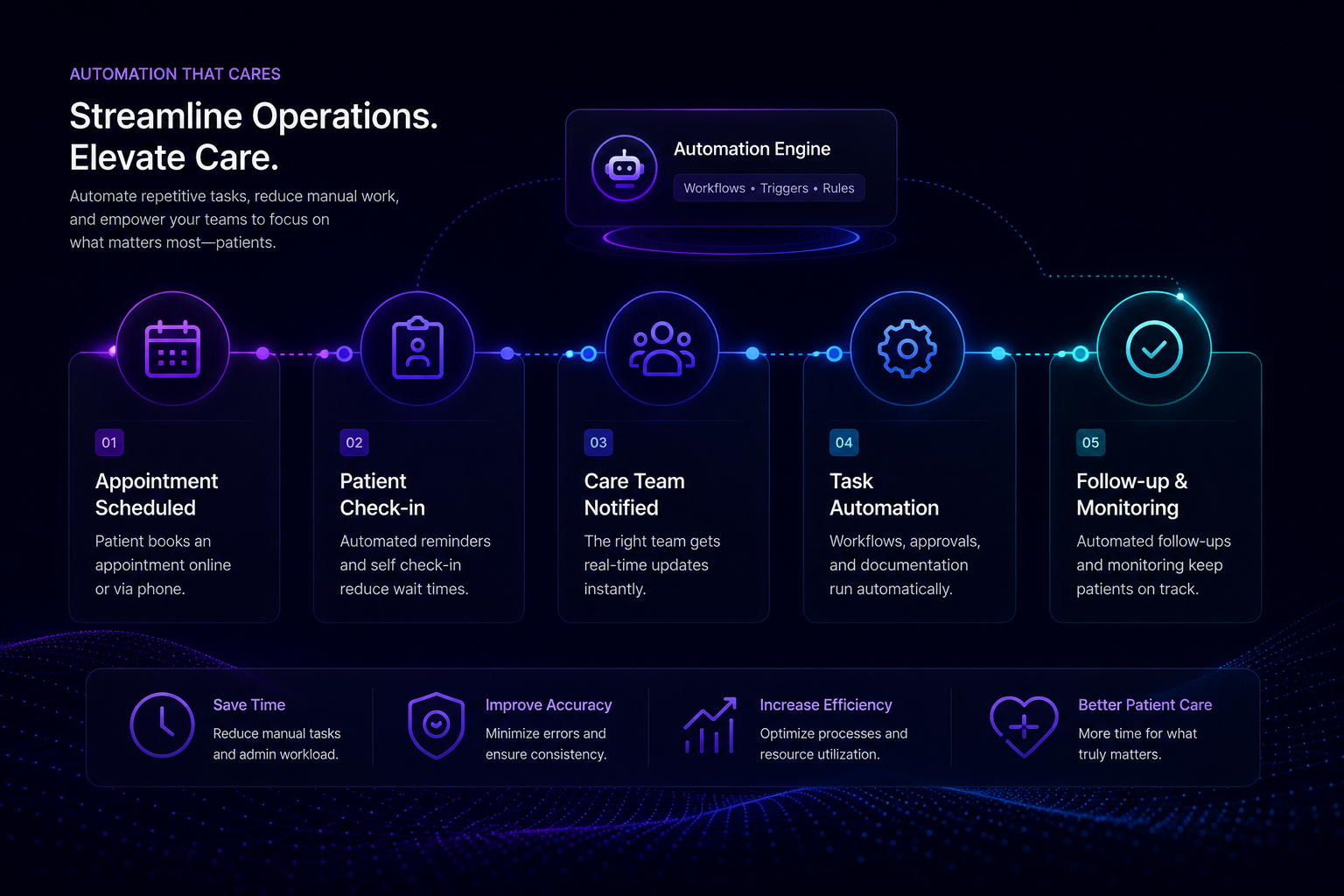Click text 'The right team gets real-time updates'
1344x896 pixels.
coord(652,553)
